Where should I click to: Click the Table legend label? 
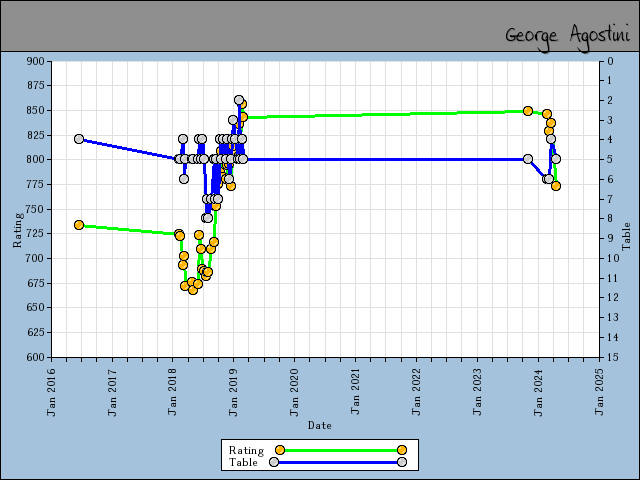tap(243, 462)
